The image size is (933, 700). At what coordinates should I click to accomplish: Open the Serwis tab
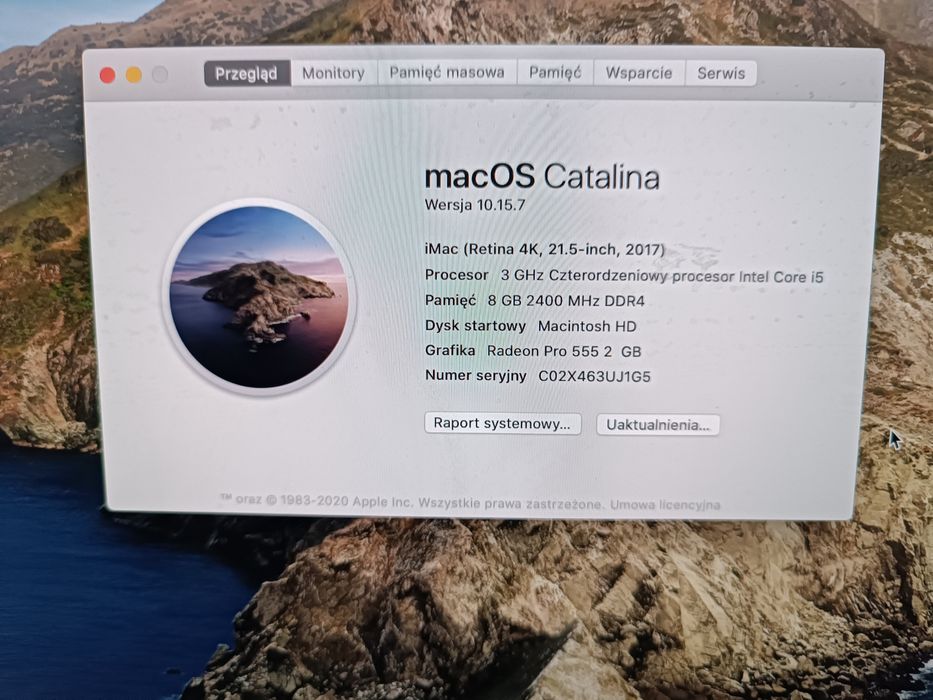721,73
